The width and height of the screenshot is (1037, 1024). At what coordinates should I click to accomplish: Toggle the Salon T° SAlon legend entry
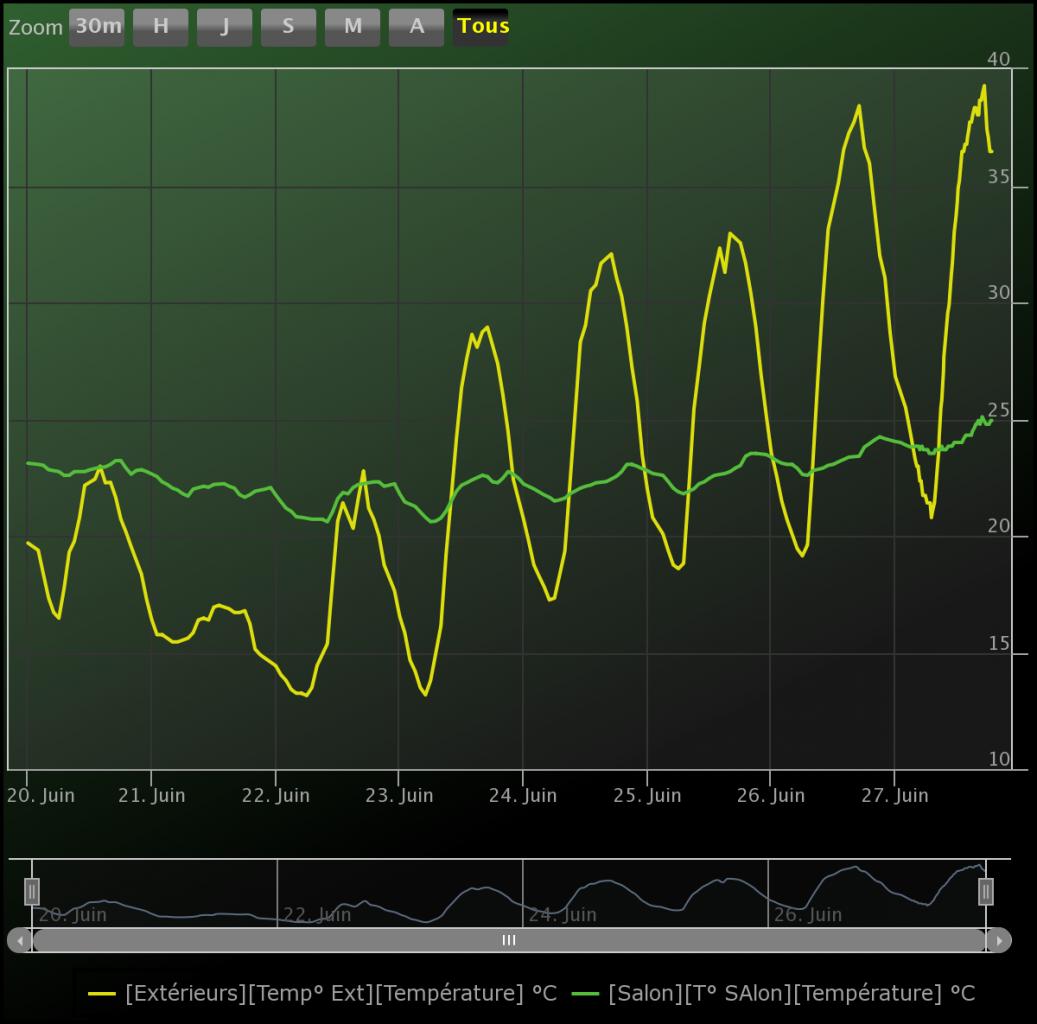(773, 993)
